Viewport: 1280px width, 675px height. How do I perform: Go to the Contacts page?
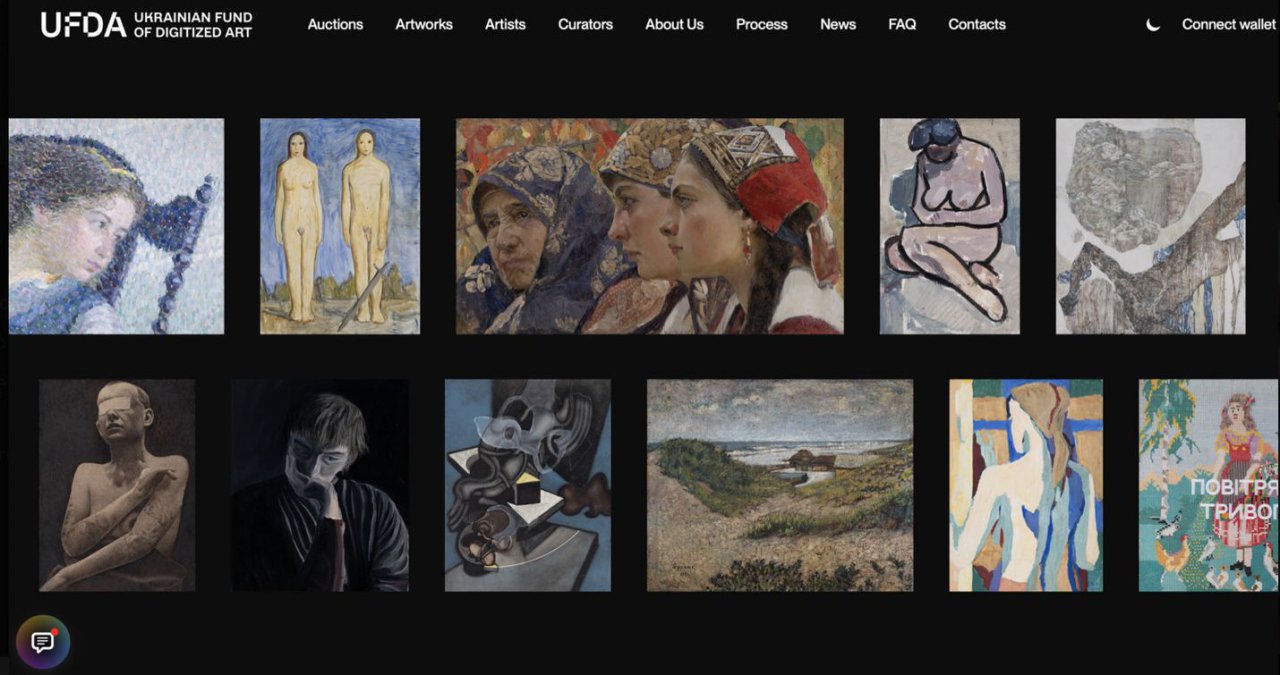[977, 25]
